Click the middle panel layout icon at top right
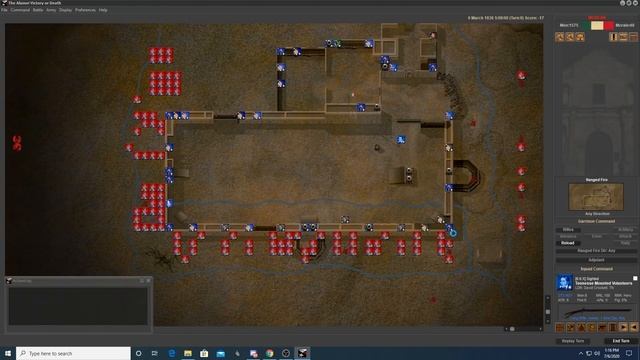The image size is (640, 360). (623, 37)
